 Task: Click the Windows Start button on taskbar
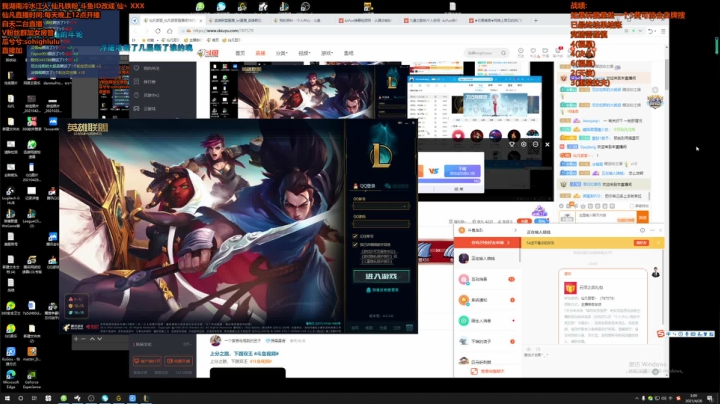tap(7, 398)
